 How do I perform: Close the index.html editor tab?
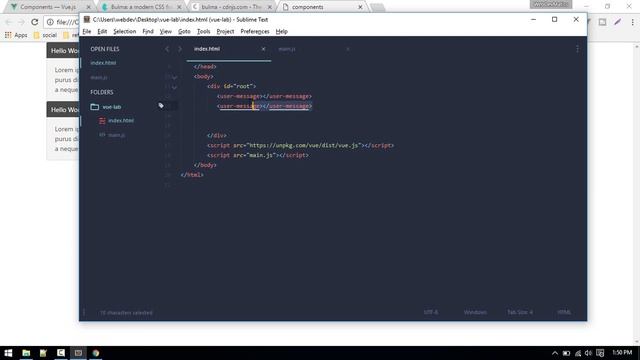click(263, 49)
